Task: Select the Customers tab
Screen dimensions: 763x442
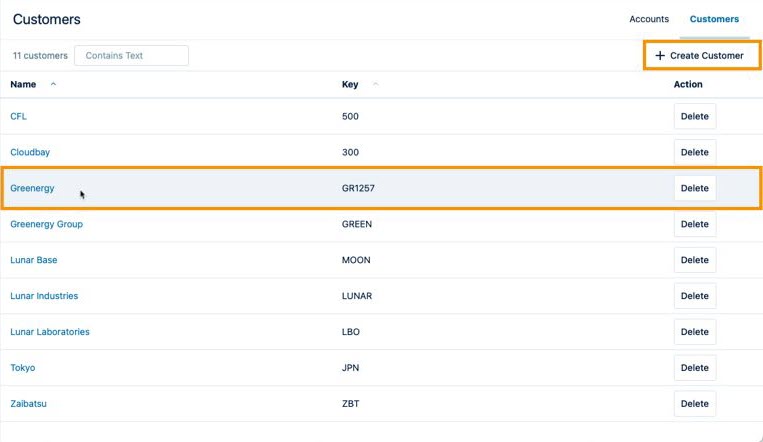Action: (x=714, y=19)
